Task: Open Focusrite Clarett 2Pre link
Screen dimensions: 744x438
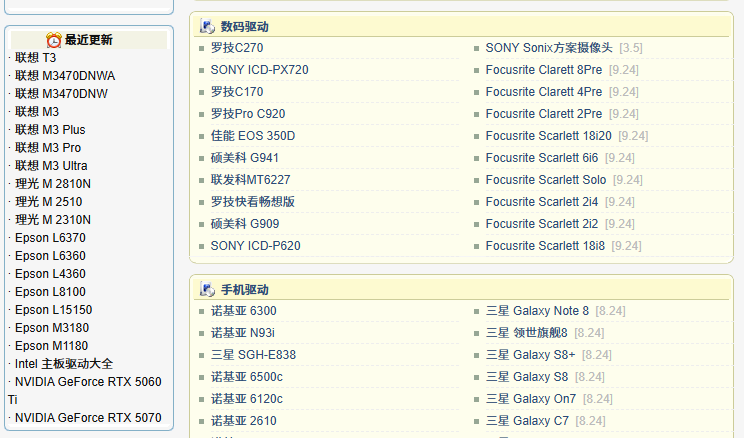Action: click(544, 114)
